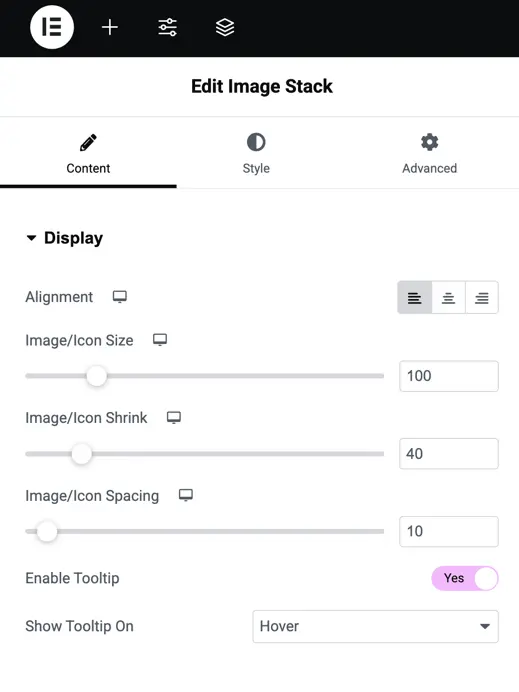Select right alignment option
The image size is (519, 692).
coord(482,297)
